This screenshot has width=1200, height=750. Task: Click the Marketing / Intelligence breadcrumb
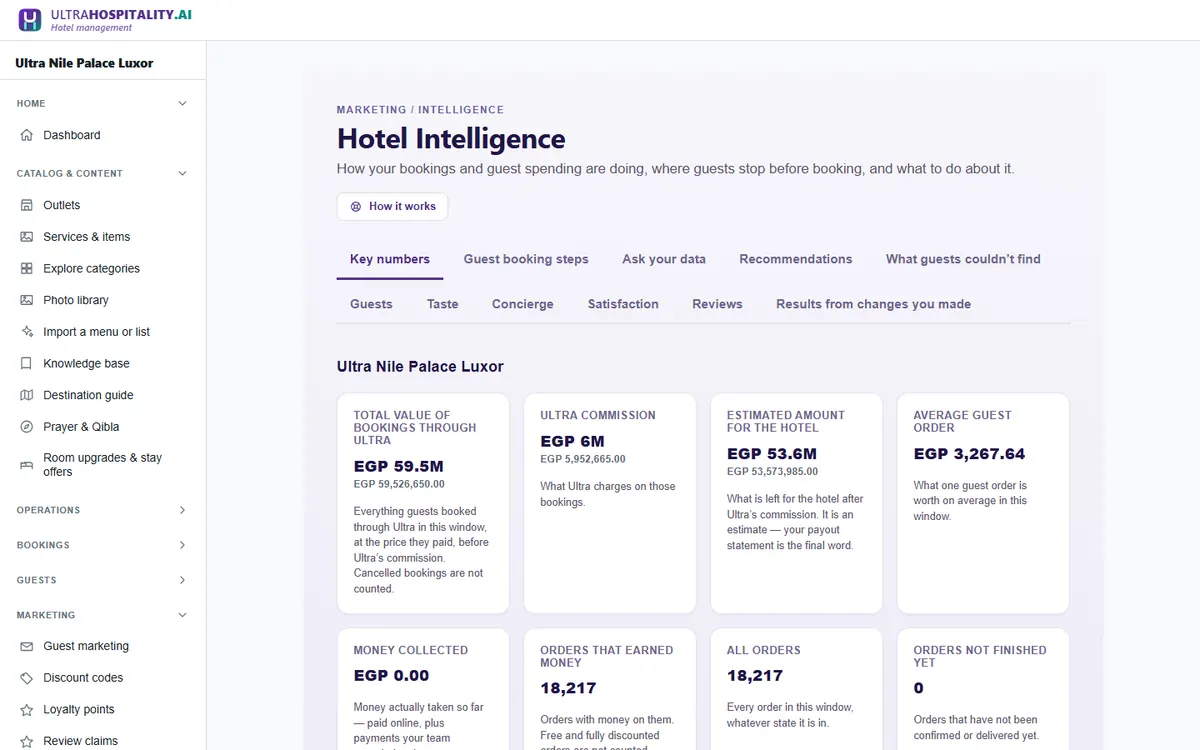(420, 110)
